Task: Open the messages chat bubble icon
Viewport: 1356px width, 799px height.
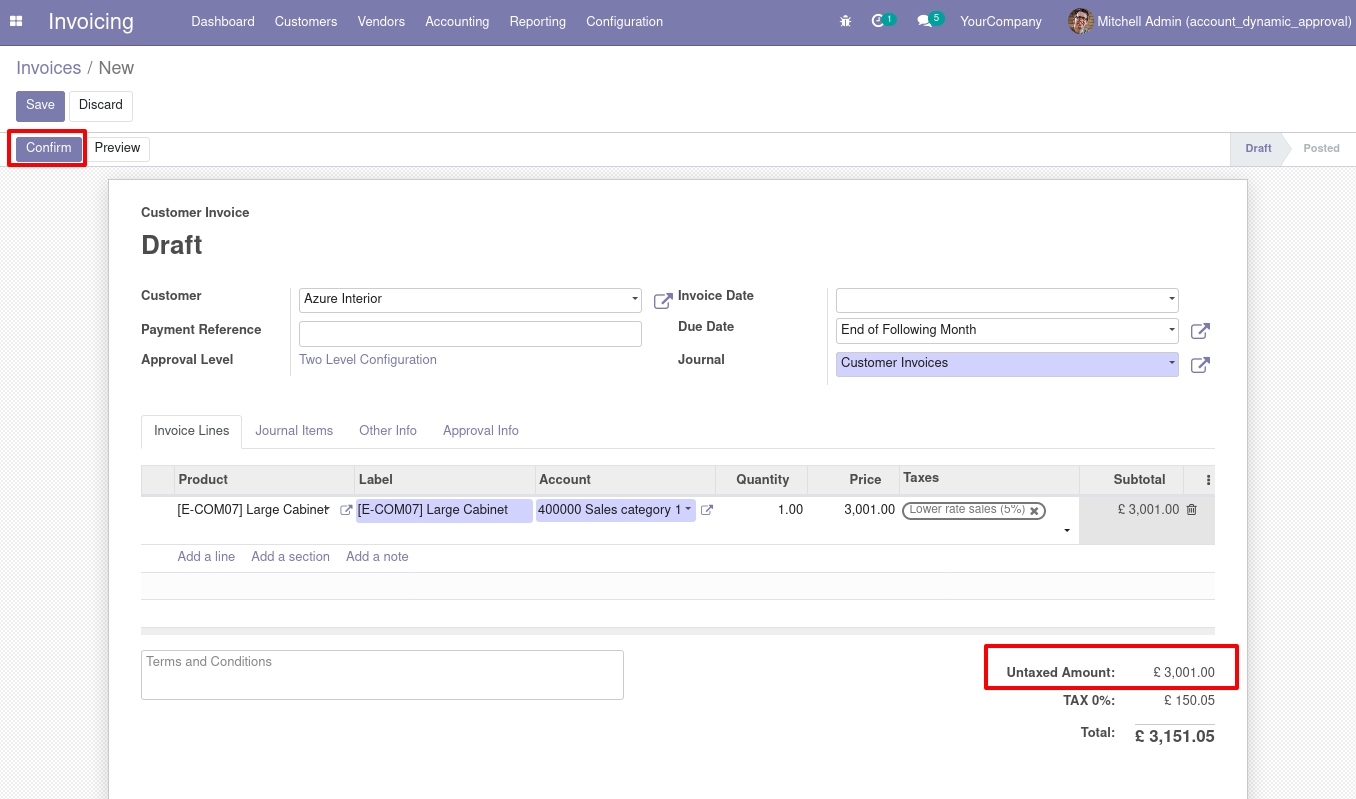Action: click(x=924, y=21)
